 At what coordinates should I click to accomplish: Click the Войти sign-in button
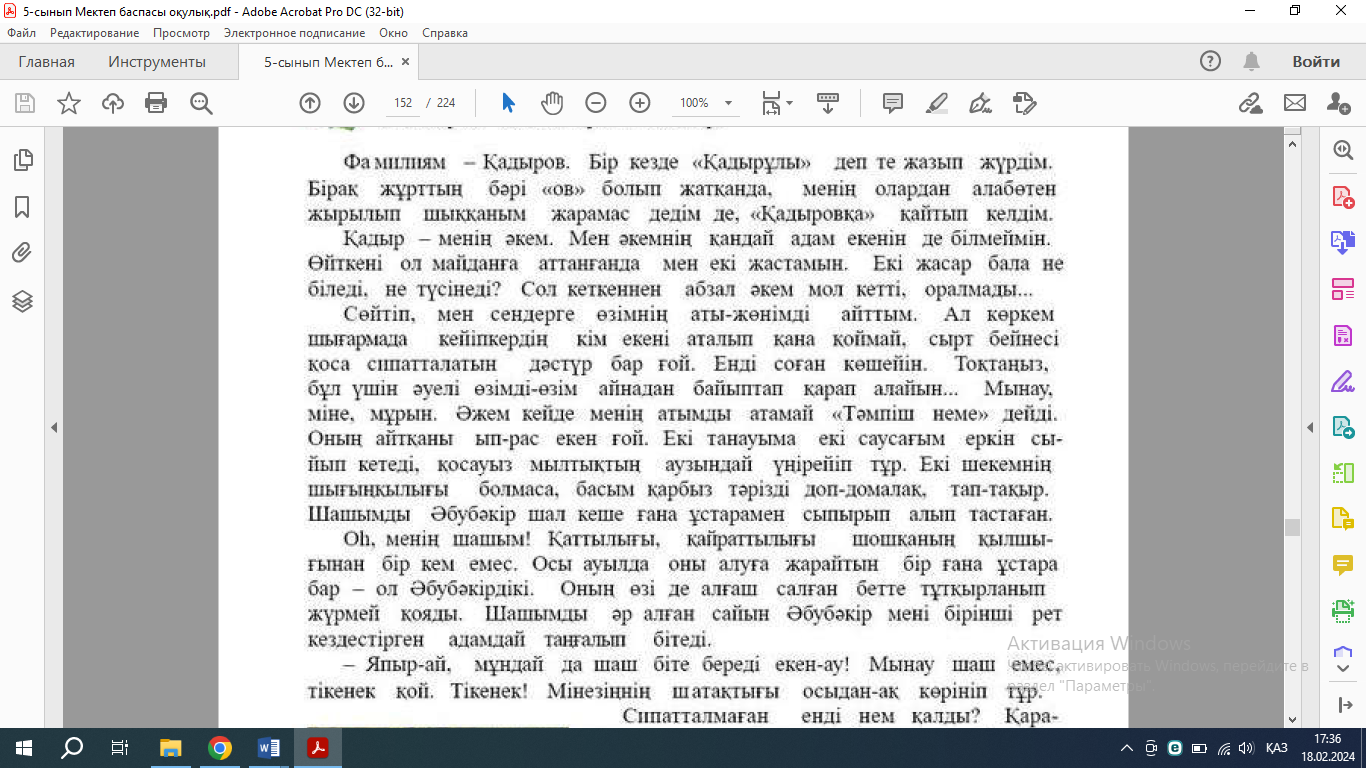pos(1316,62)
